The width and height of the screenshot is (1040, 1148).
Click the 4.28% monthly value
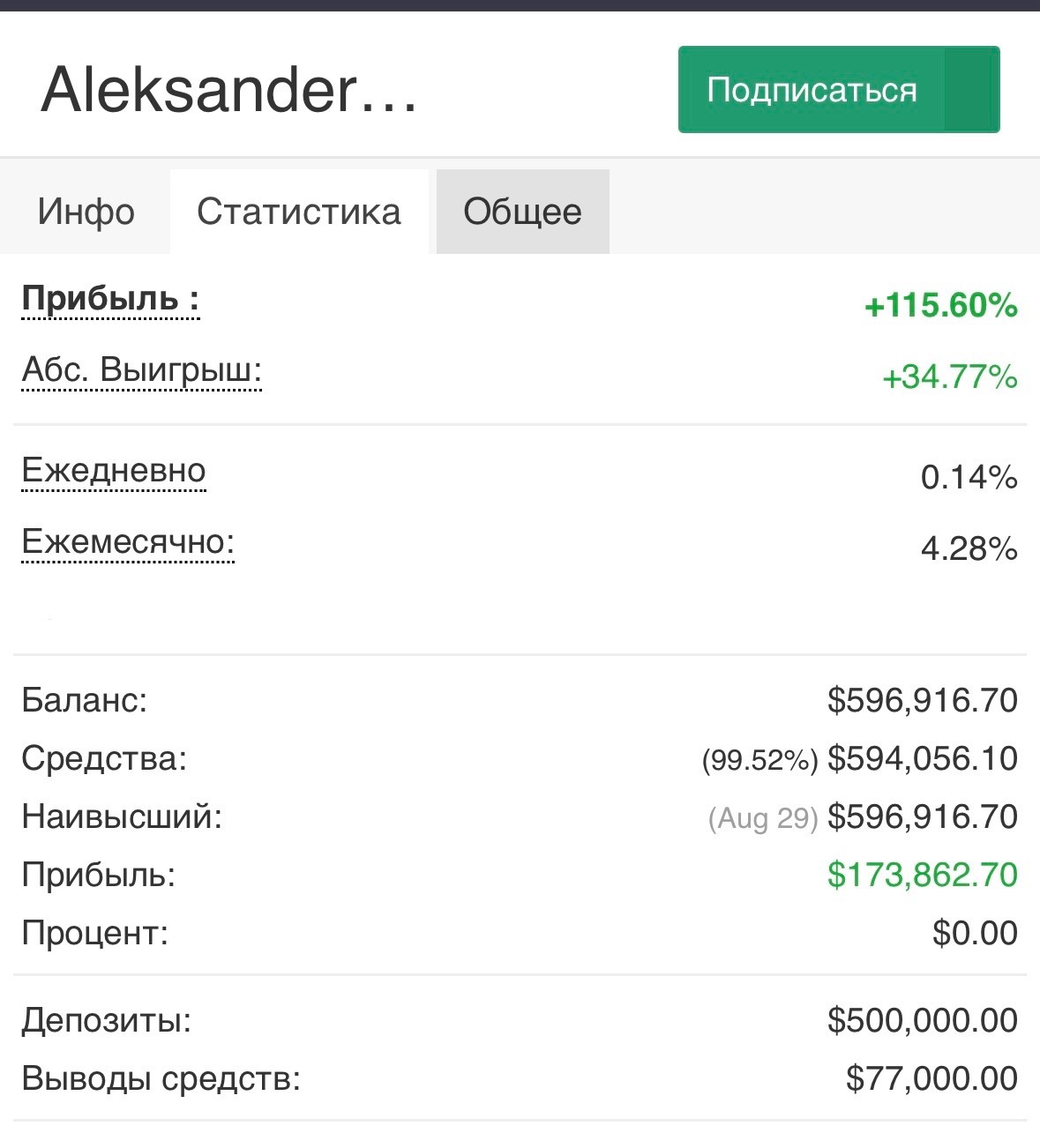pyautogui.click(x=969, y=548)
